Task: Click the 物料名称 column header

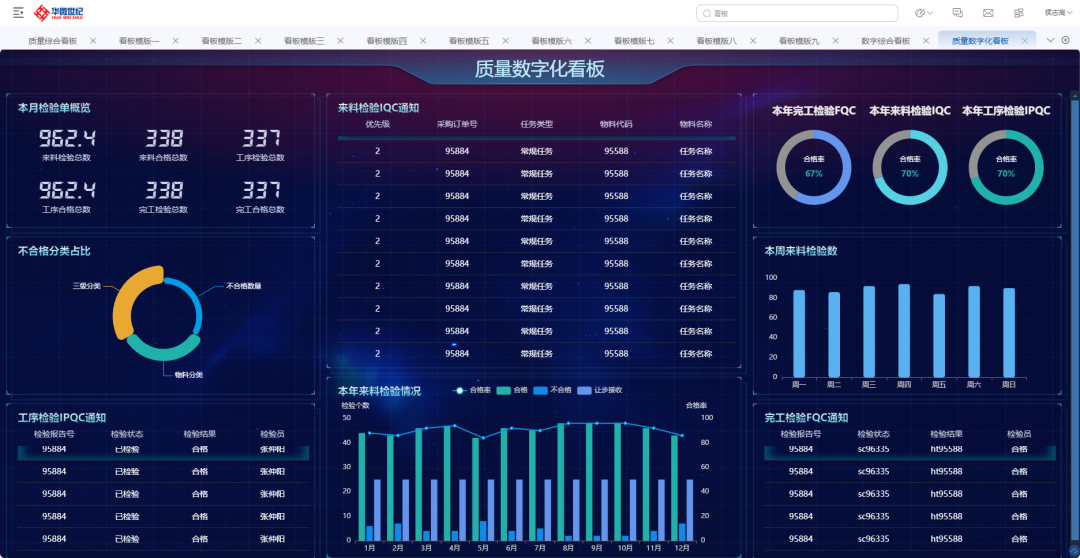Action: coord(696,125)
